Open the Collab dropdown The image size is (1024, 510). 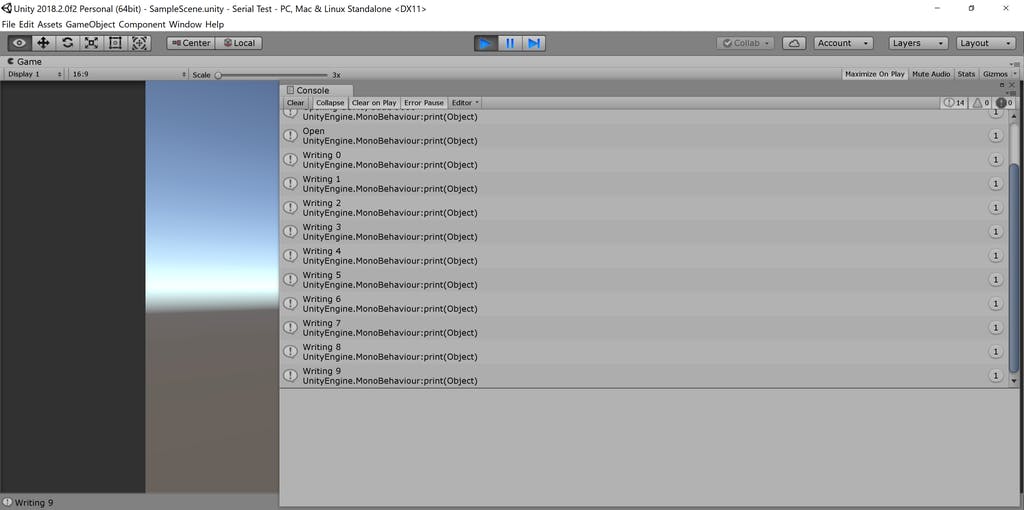(x=745, y=43)
